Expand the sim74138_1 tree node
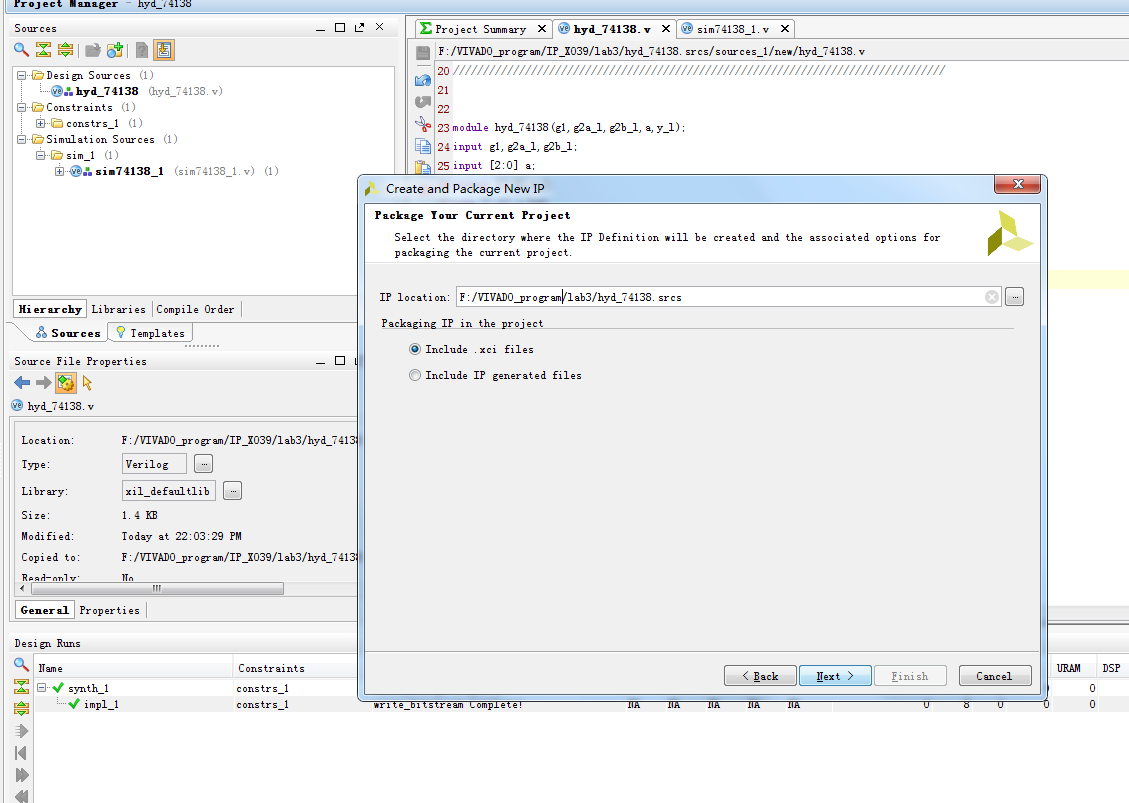Image resolution: width=1129 pixels, height=803 pixels. point(60,172)
